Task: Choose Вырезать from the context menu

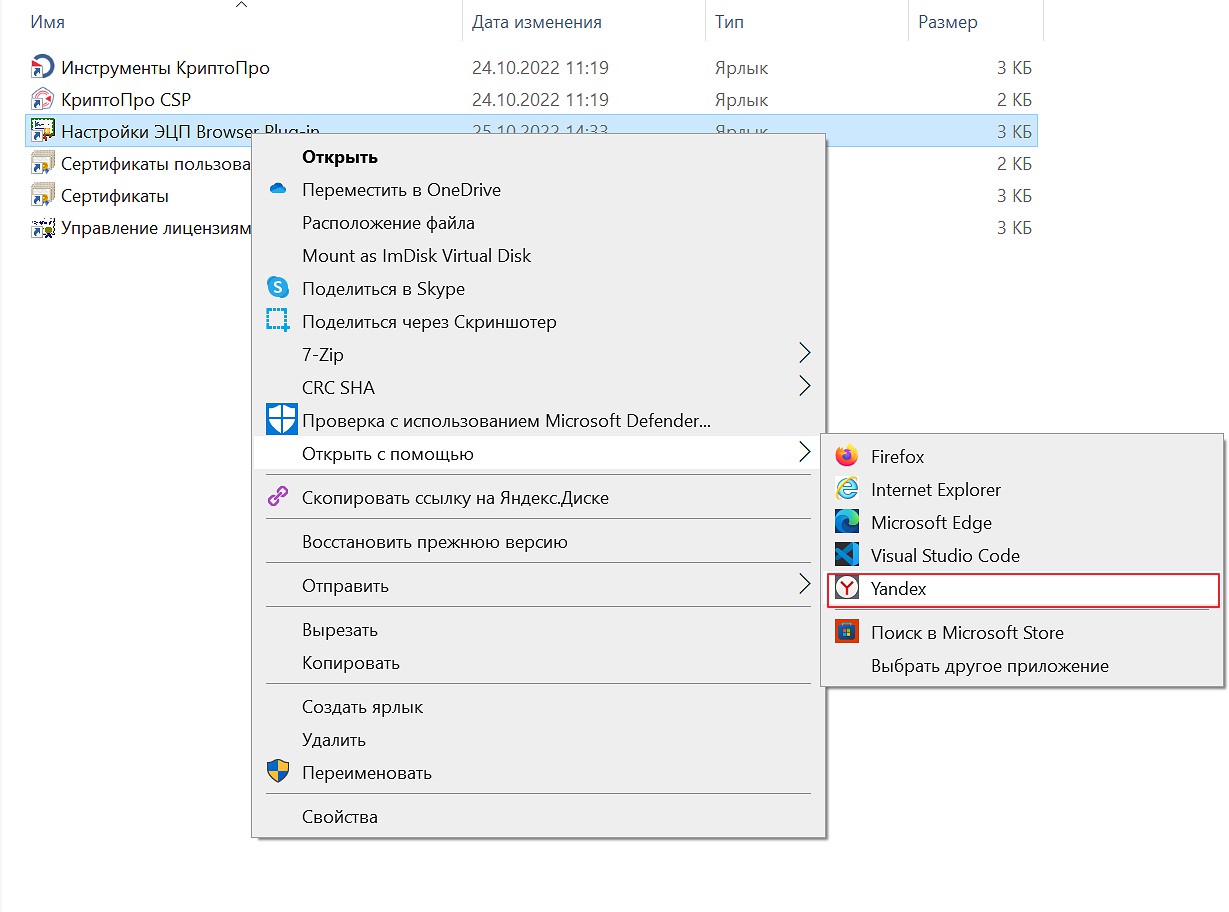Action: [x=538, y=630]
